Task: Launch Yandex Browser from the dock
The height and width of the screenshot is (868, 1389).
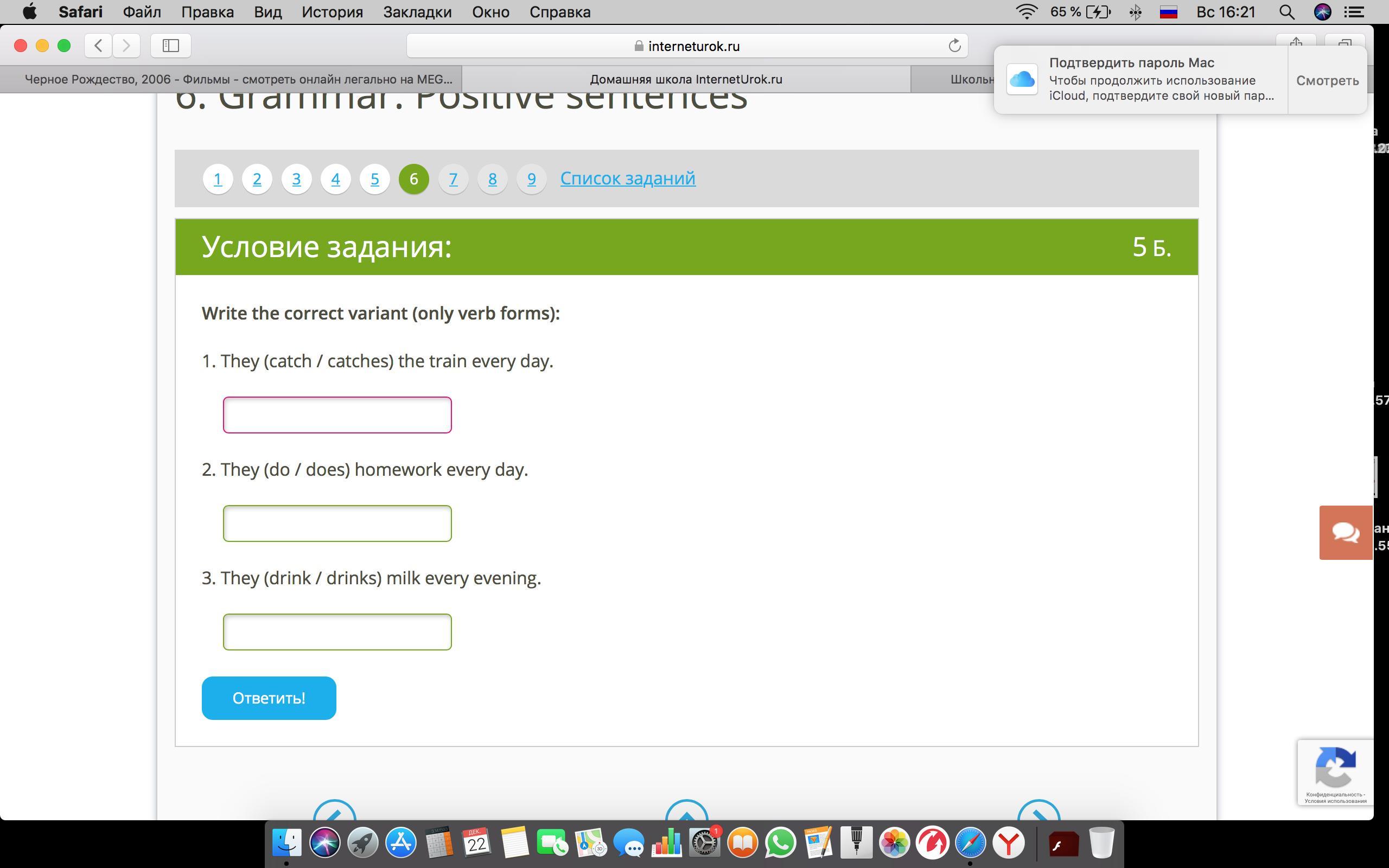Action: coord(1009,843)
